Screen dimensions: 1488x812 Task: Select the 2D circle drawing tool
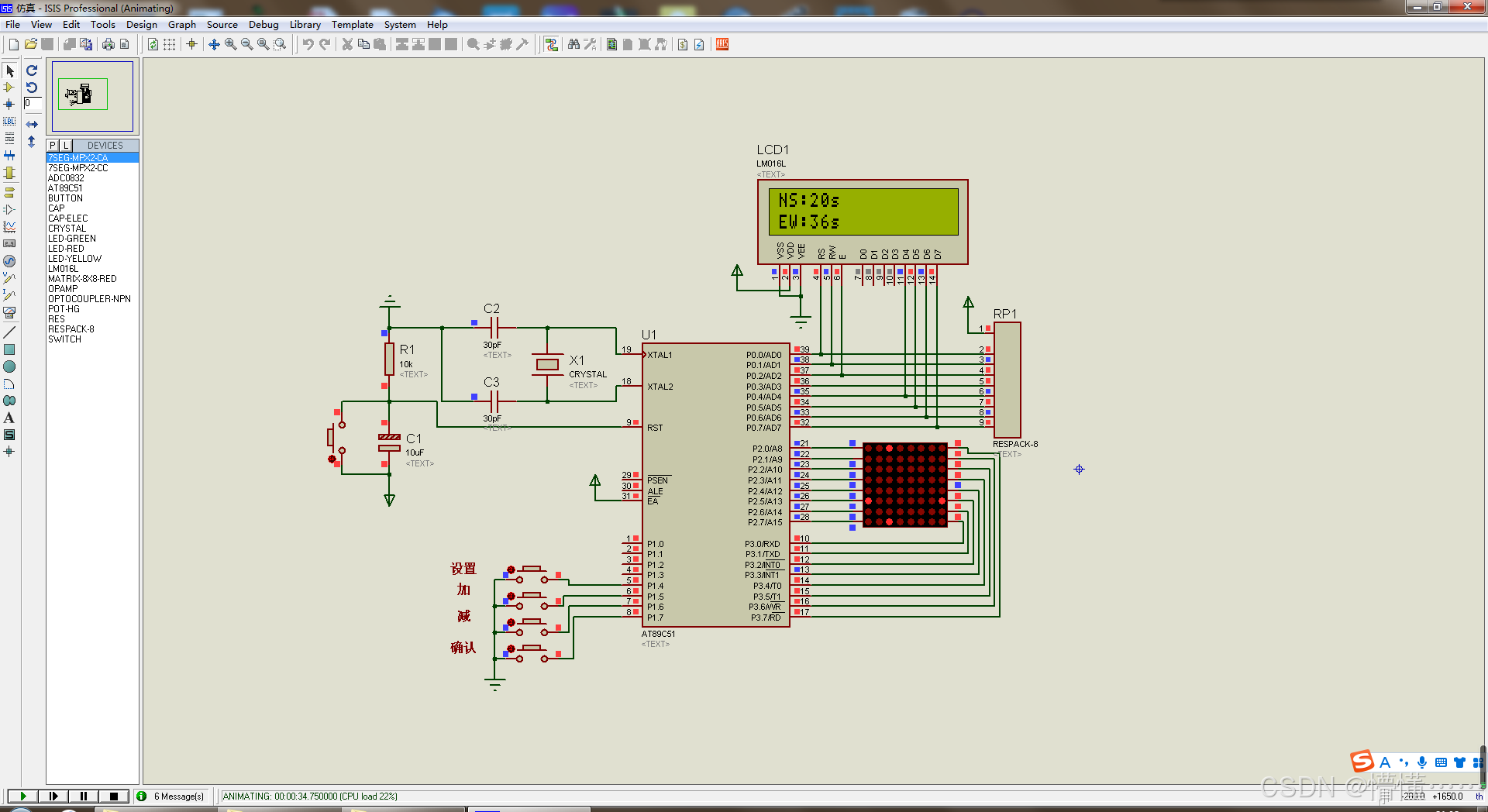[9, 366]
